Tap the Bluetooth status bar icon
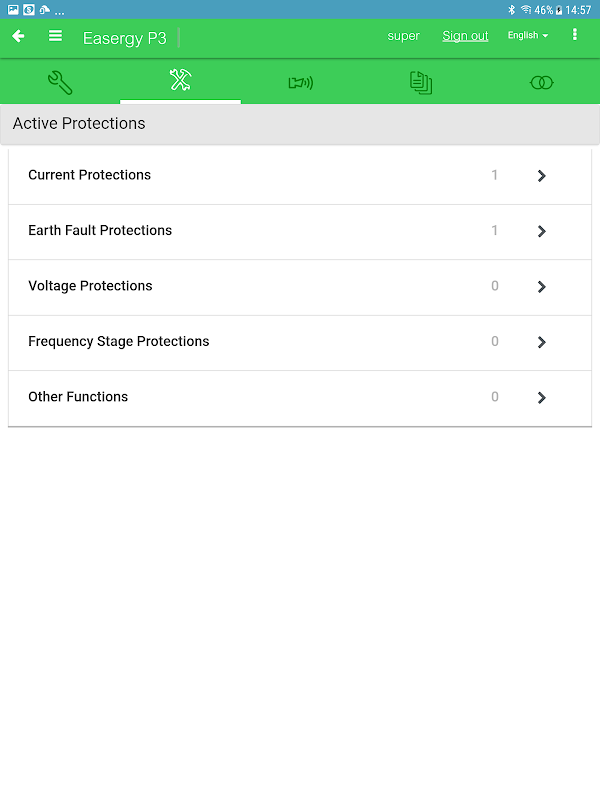The image size is (600, 800). coord(511,10)
